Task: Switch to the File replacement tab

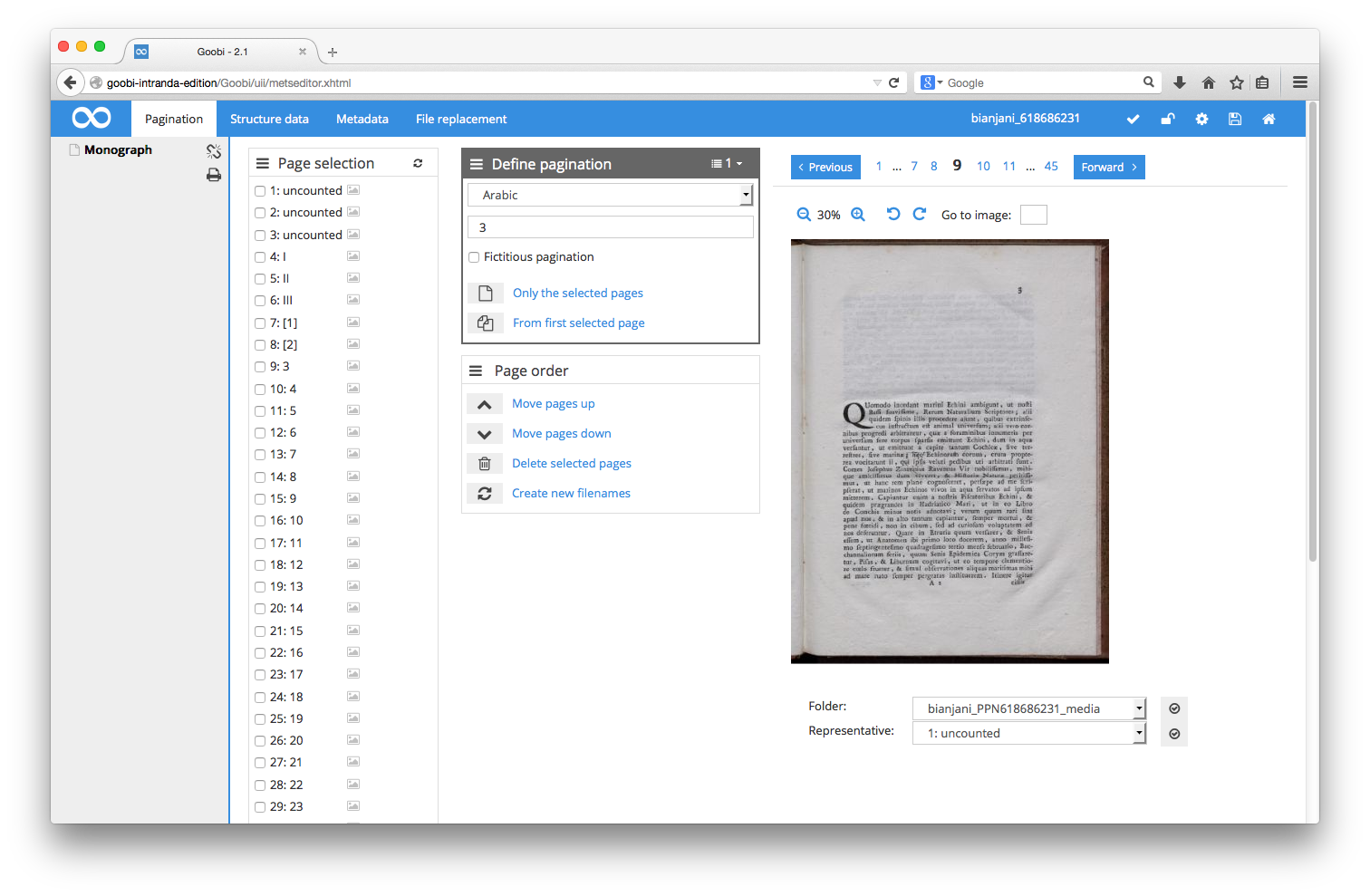Action: coord(461,119)
